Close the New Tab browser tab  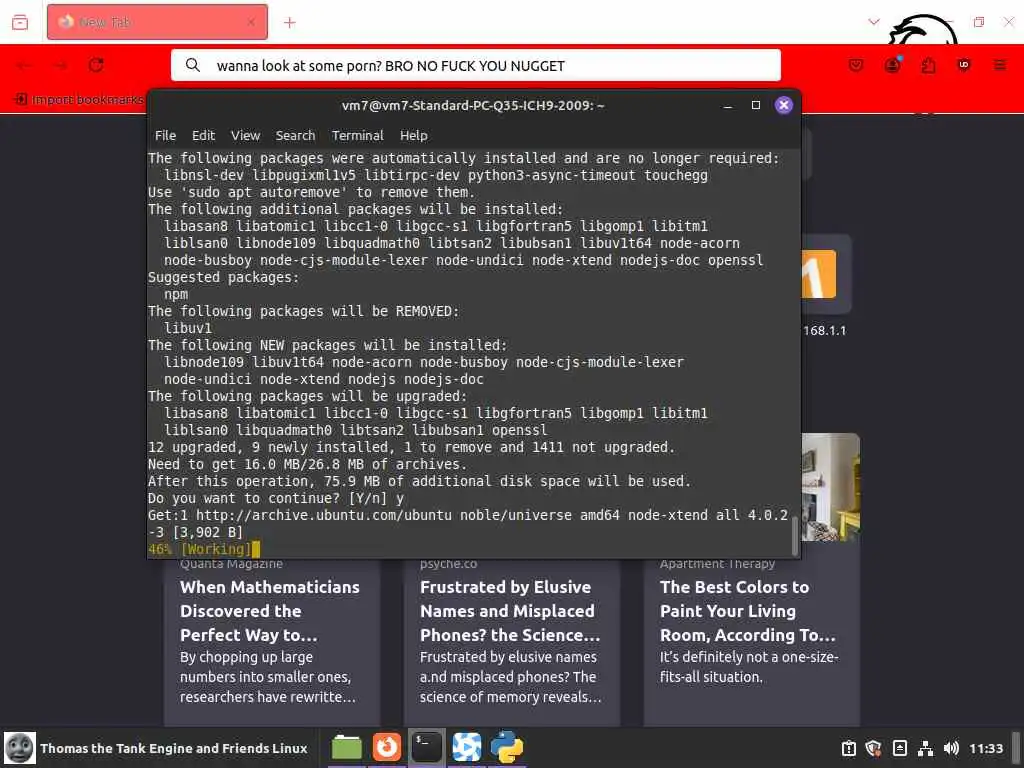(x=251, y=22)
